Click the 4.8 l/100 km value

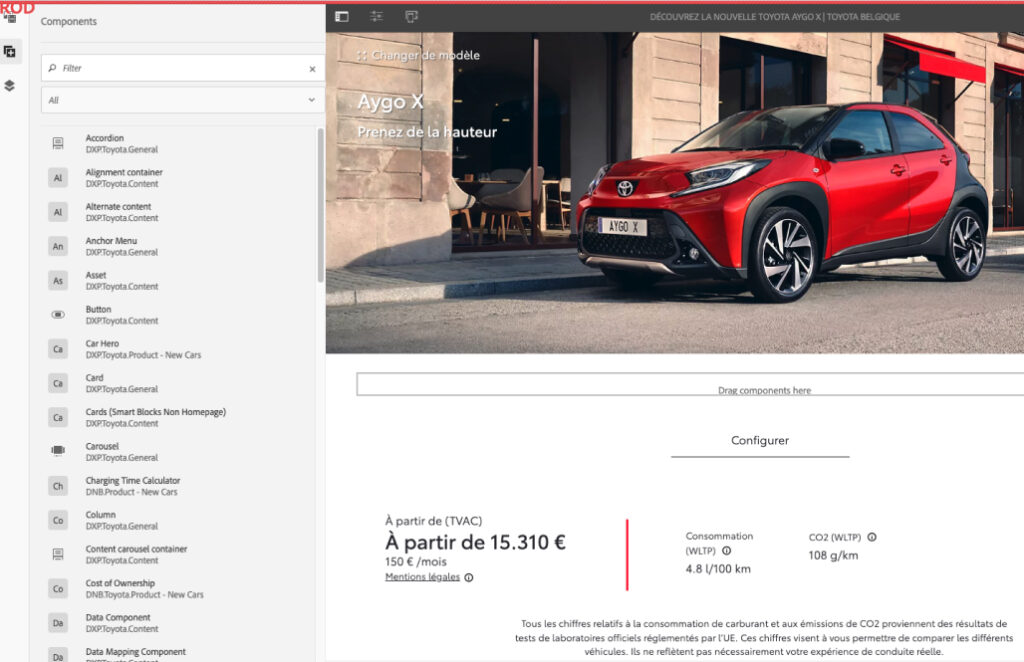point(718,569)
